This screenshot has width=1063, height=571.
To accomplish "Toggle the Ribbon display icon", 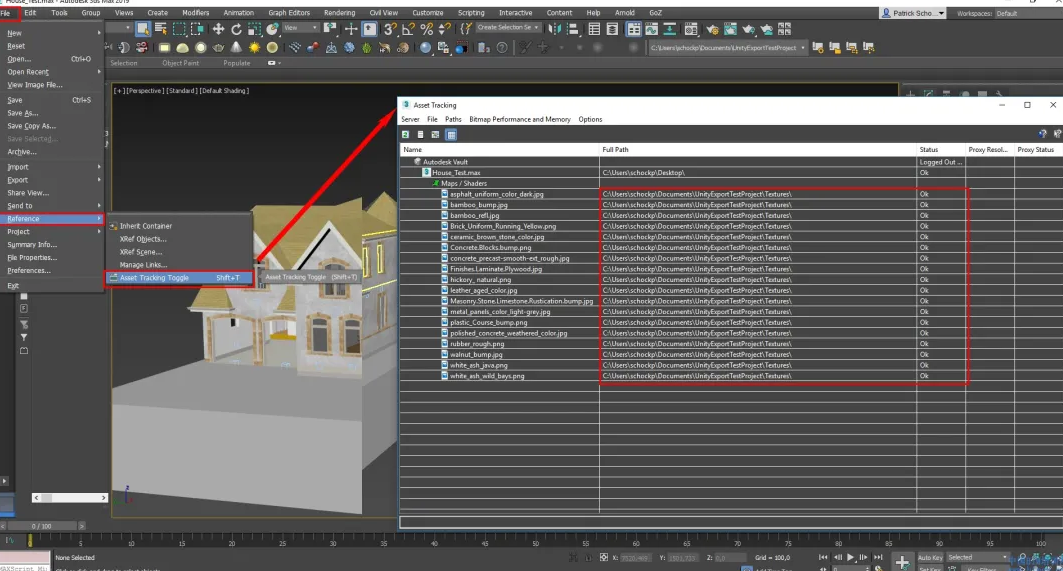I will 633,28.
